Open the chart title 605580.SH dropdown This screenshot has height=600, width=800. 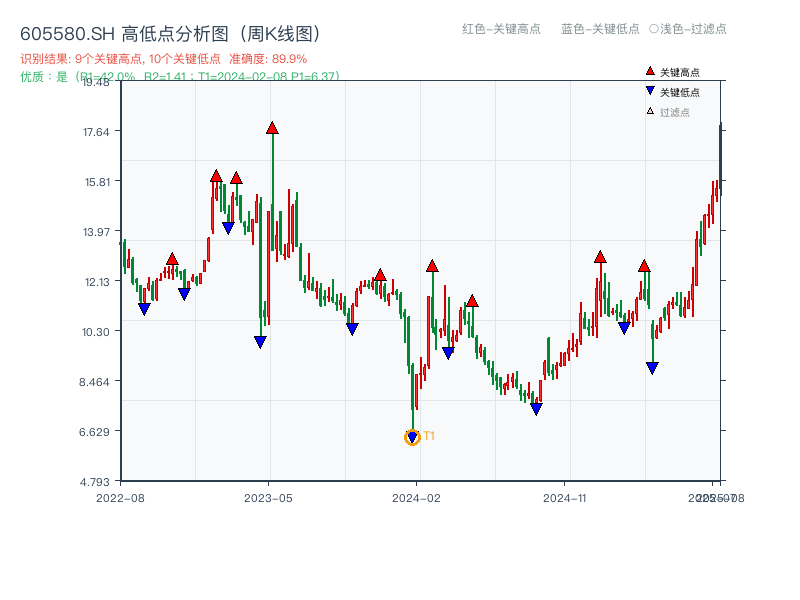[x=64, y=31]
